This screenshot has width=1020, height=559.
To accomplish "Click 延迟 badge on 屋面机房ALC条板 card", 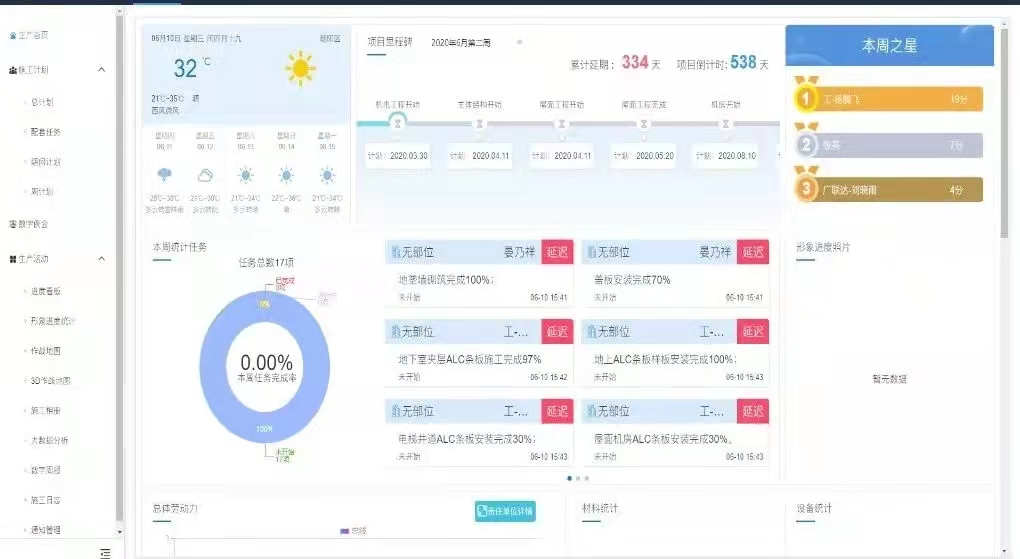I will click(753, 411).
